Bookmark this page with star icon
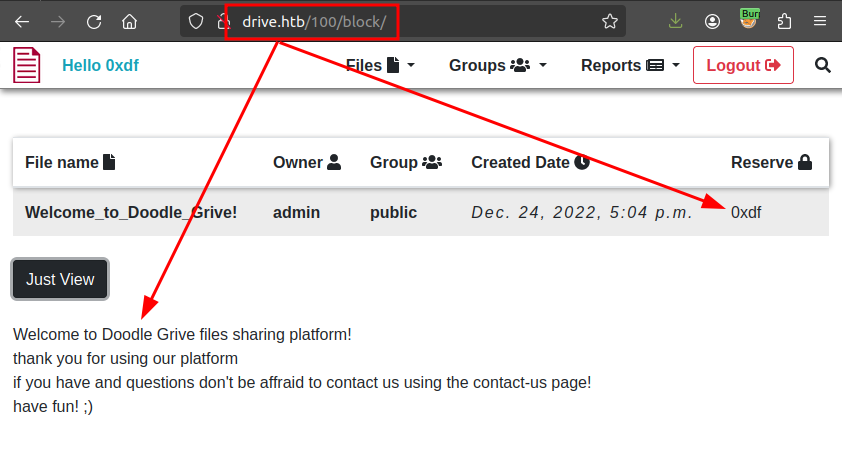 pos(609,21)
